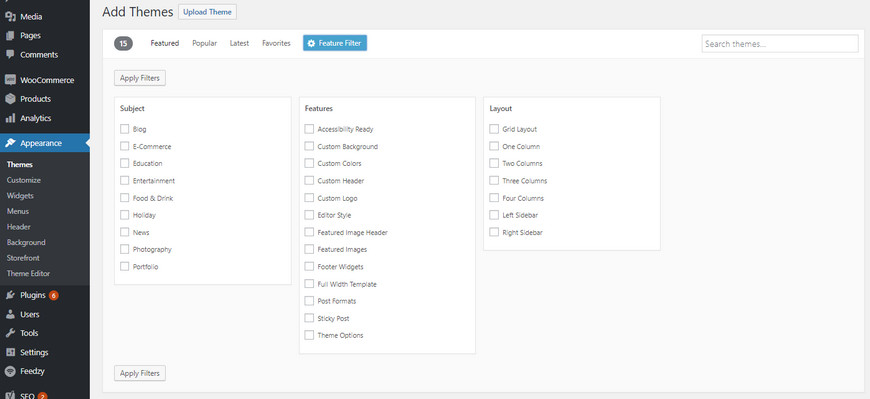Click the Plugins update count badge
This screenshot has height=399, width=870.
pos(53,295)
